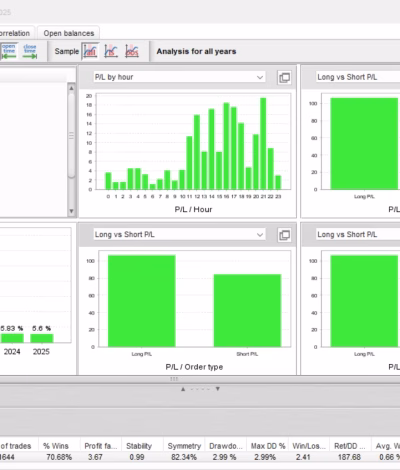Choose the OOS sample icon
Image resolution: width=400 pixels, height=470 pixels.
tap(132, 51)
